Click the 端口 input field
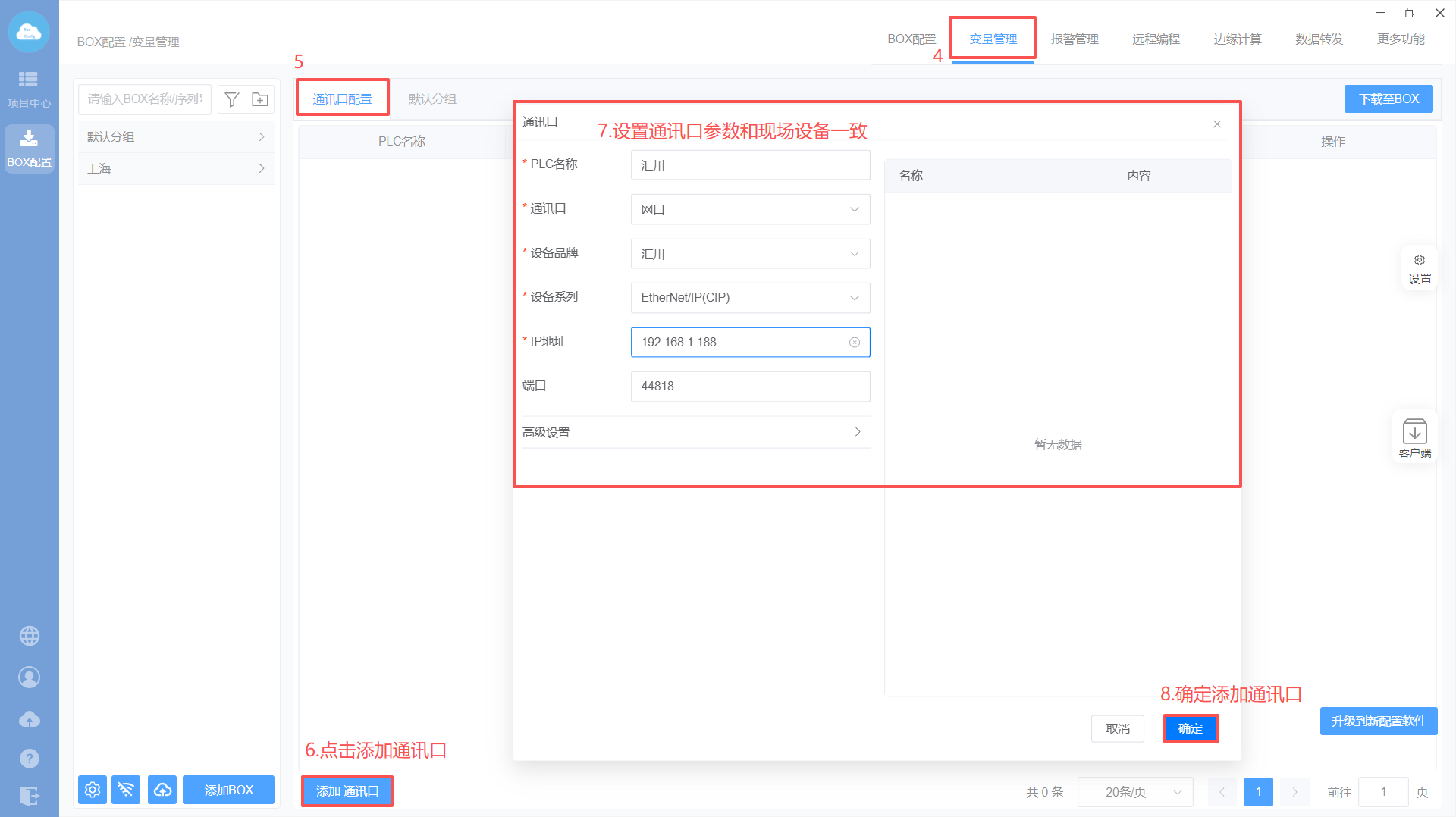The height and width of the screenshot is (817, 1456). click(x=750, y=387)
